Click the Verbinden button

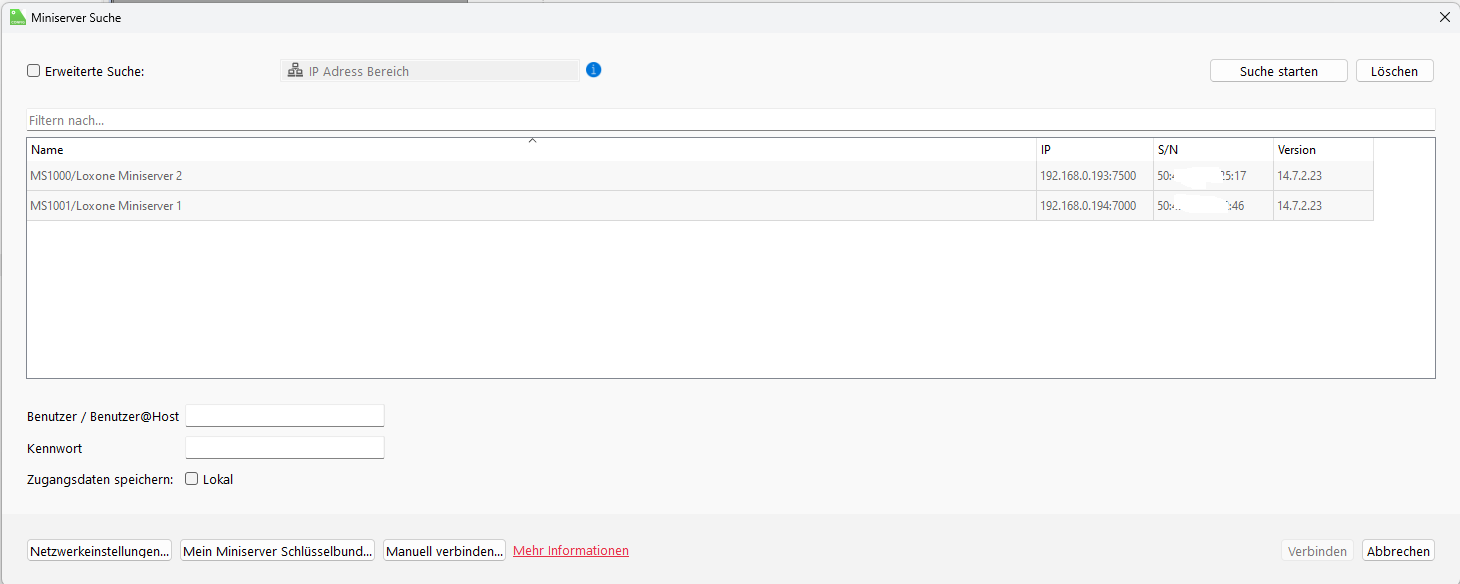coord(1317,551)
